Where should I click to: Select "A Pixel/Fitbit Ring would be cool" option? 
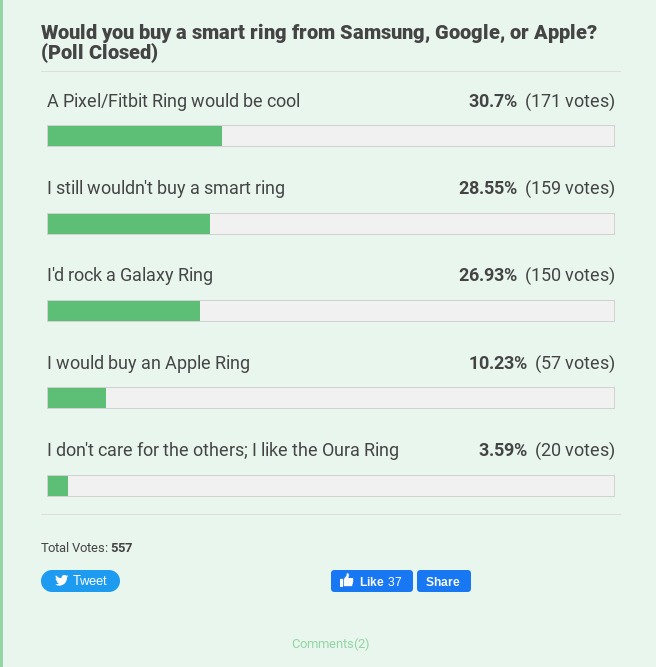tap(174, 101)
